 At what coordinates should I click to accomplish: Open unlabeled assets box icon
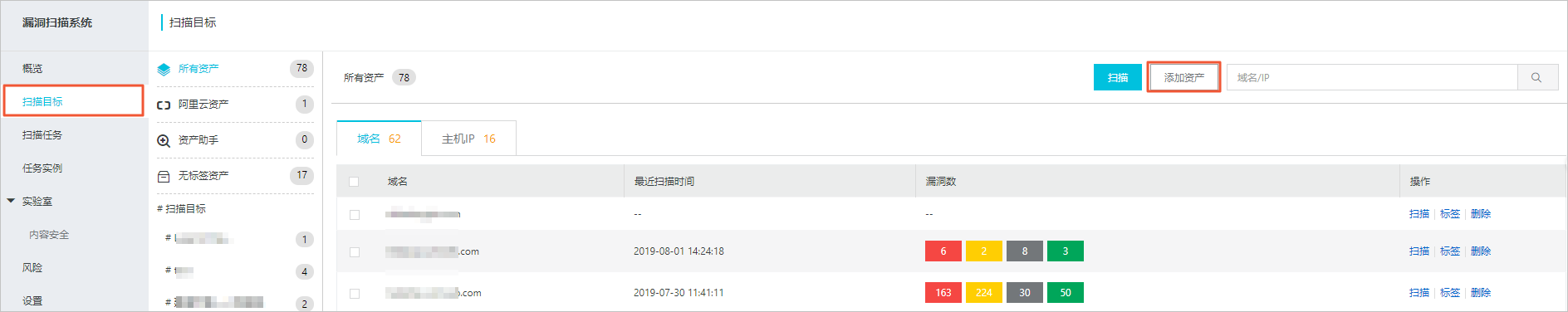164,176
